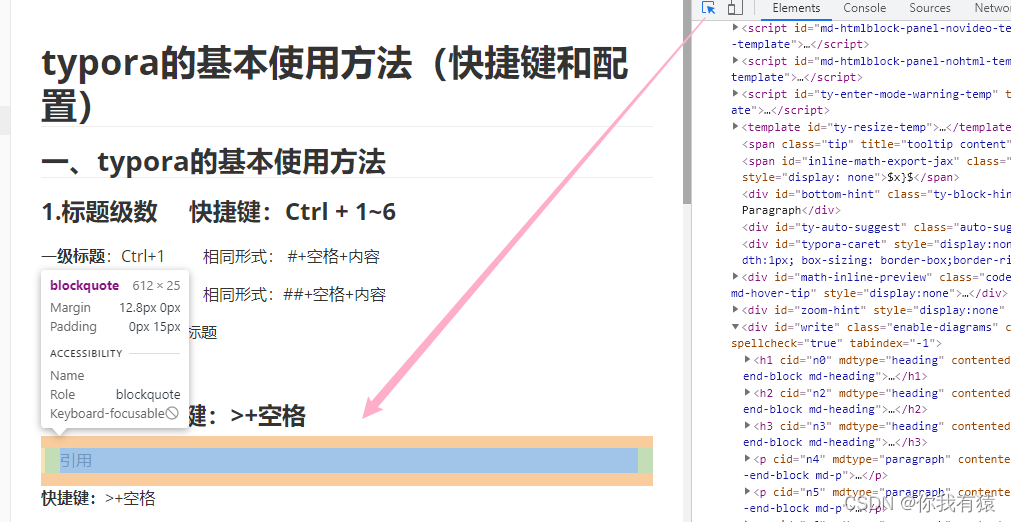Click the bottom '快捷键：>+空格' paragraph
1011x522 pixels.
click(x=98, y=498)
